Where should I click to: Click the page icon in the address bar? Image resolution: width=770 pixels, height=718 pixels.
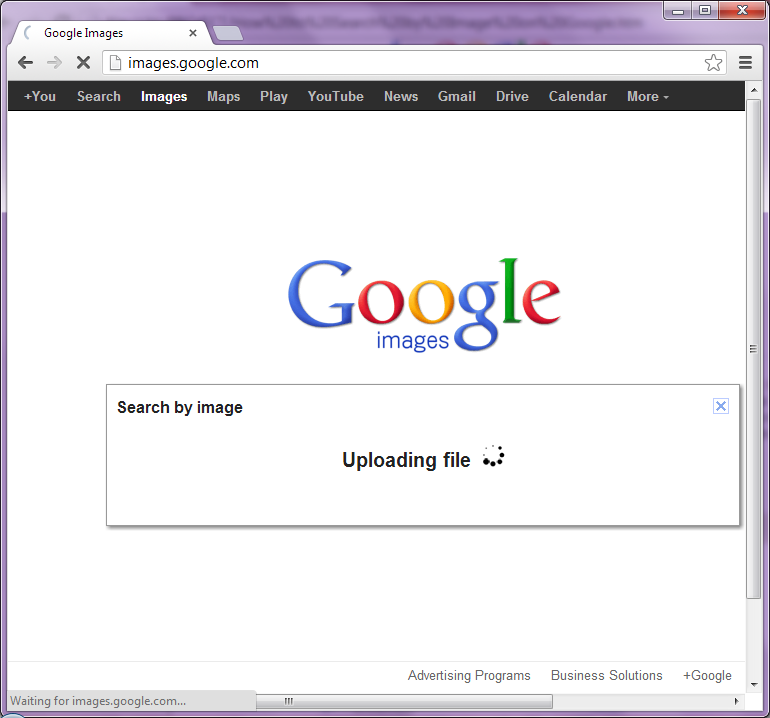(115, 63)
